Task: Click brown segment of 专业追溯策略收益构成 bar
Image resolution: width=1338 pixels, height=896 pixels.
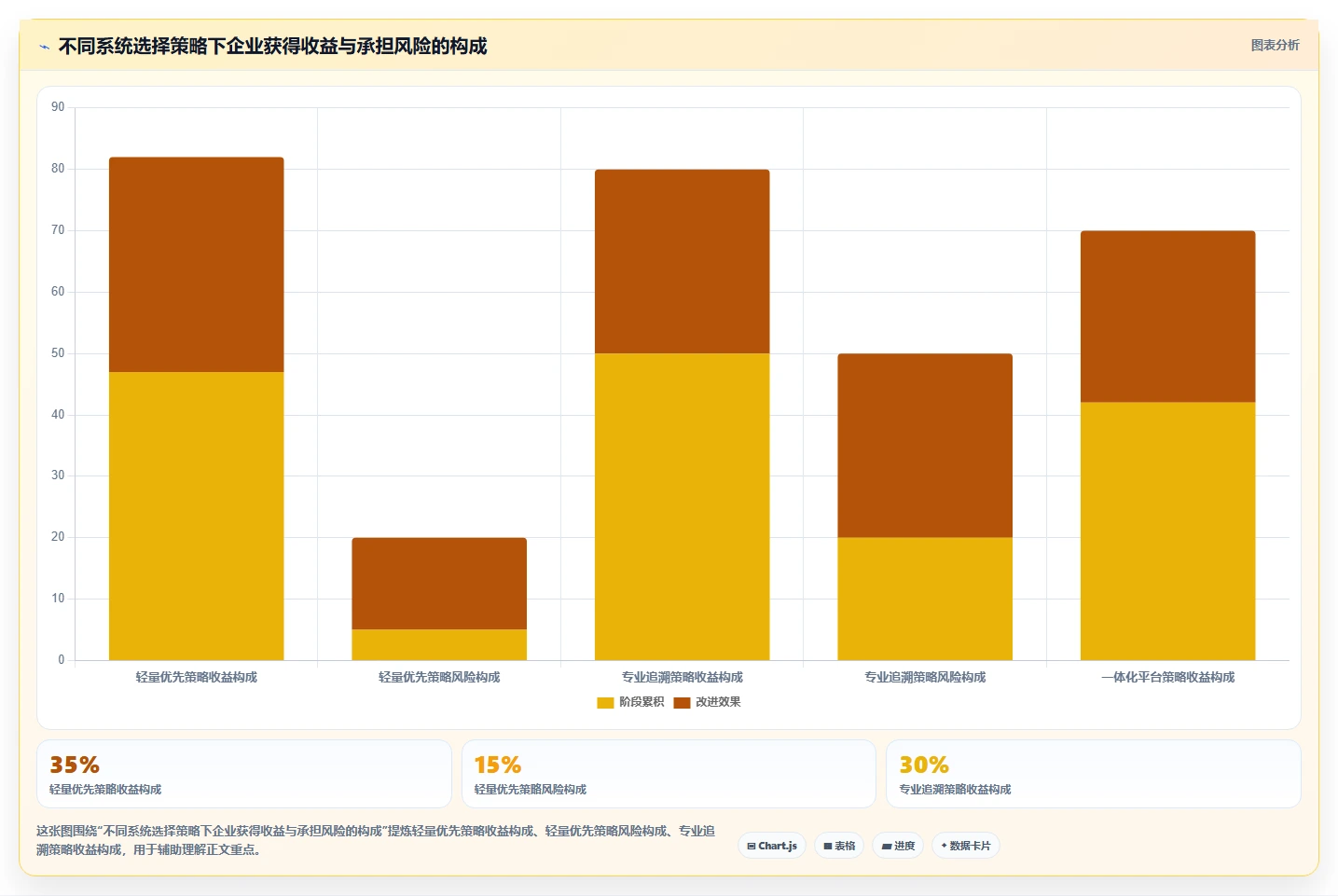Action: pyautogui.click(x=683, y=261)
